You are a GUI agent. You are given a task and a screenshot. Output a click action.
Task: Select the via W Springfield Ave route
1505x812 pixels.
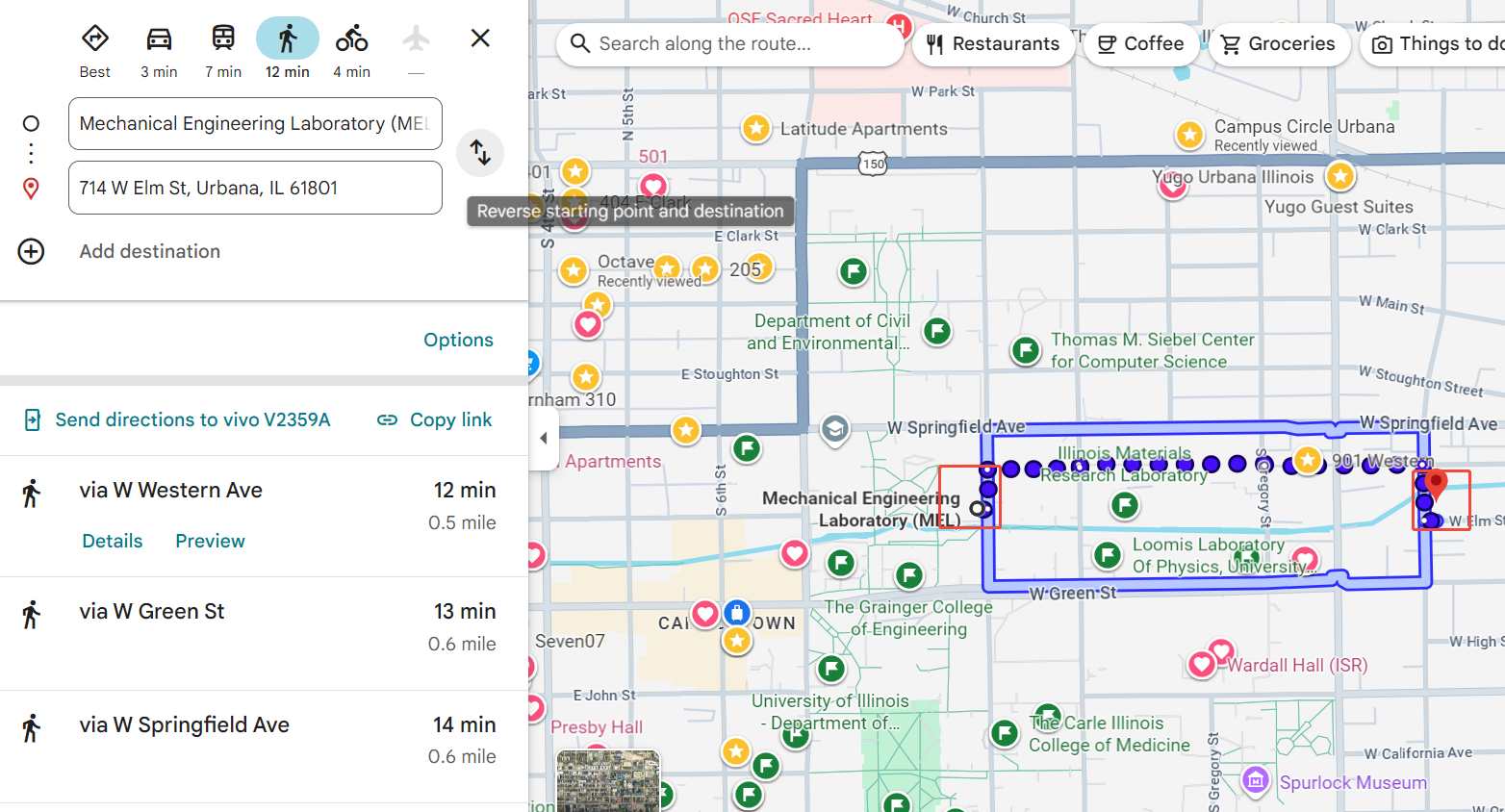pyautogui.click(x=185, y=725)
